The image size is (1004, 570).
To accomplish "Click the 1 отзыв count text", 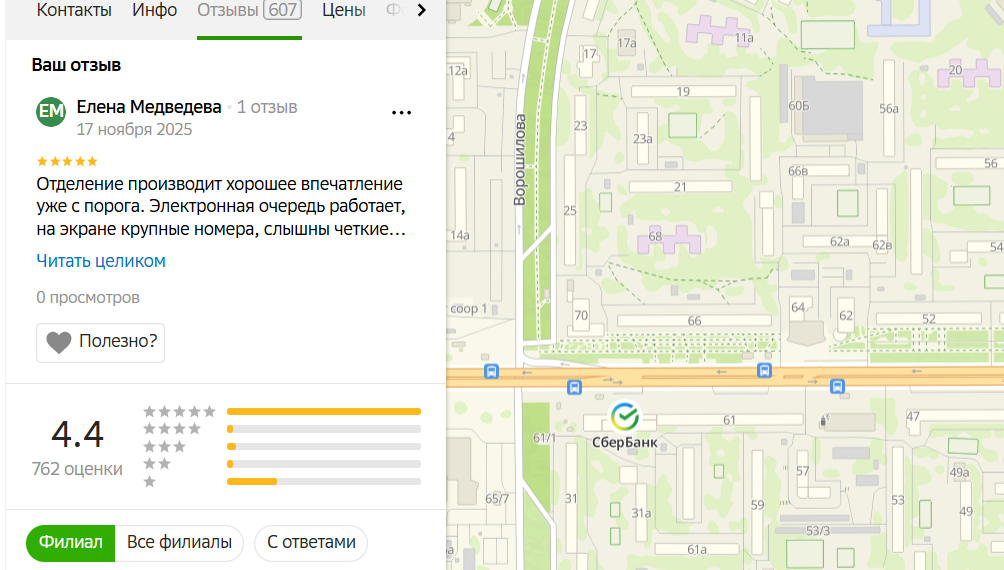I will (267, 107).
